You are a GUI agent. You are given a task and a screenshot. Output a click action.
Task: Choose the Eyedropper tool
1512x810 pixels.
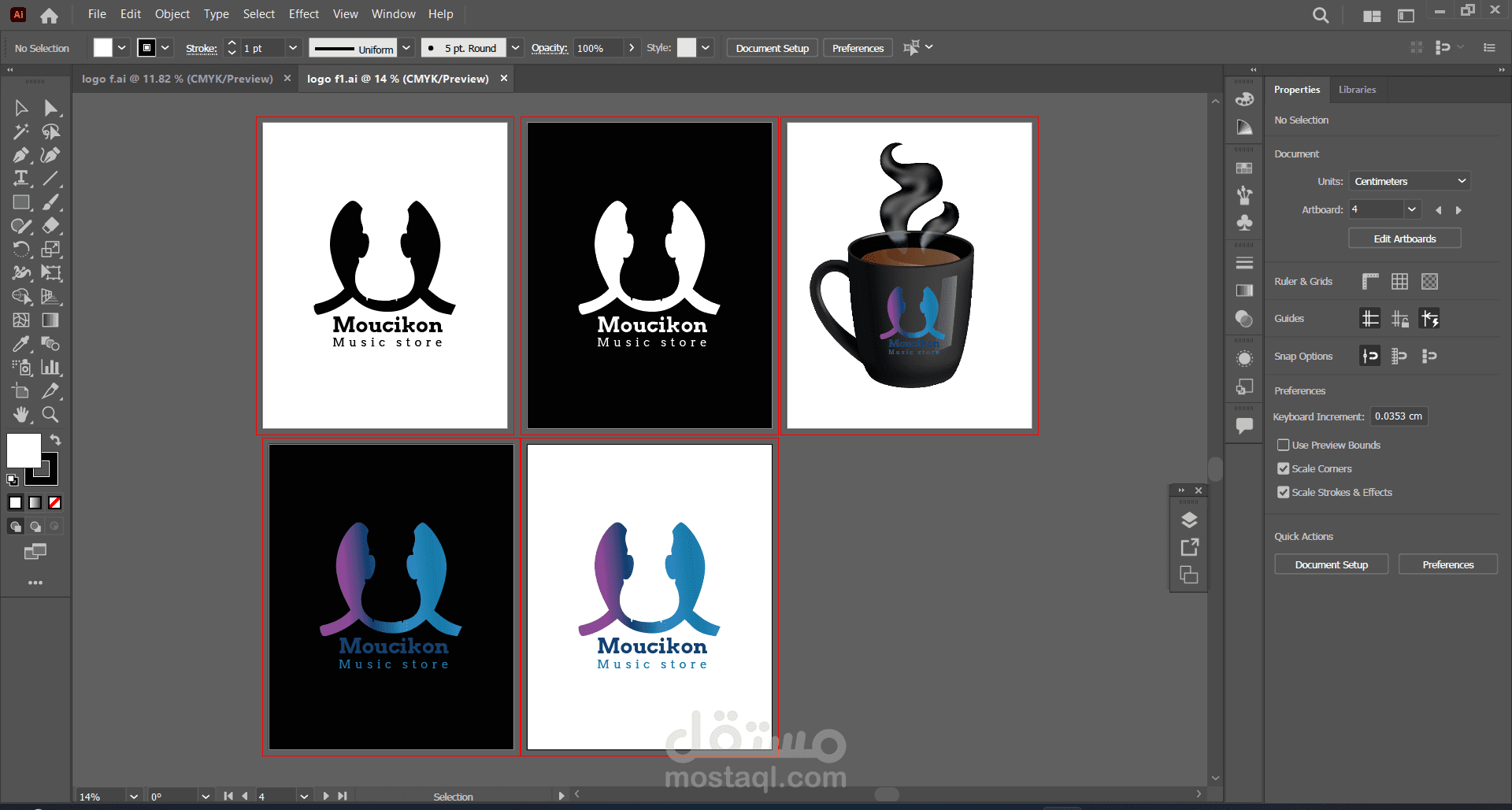[x=21, y=344]
